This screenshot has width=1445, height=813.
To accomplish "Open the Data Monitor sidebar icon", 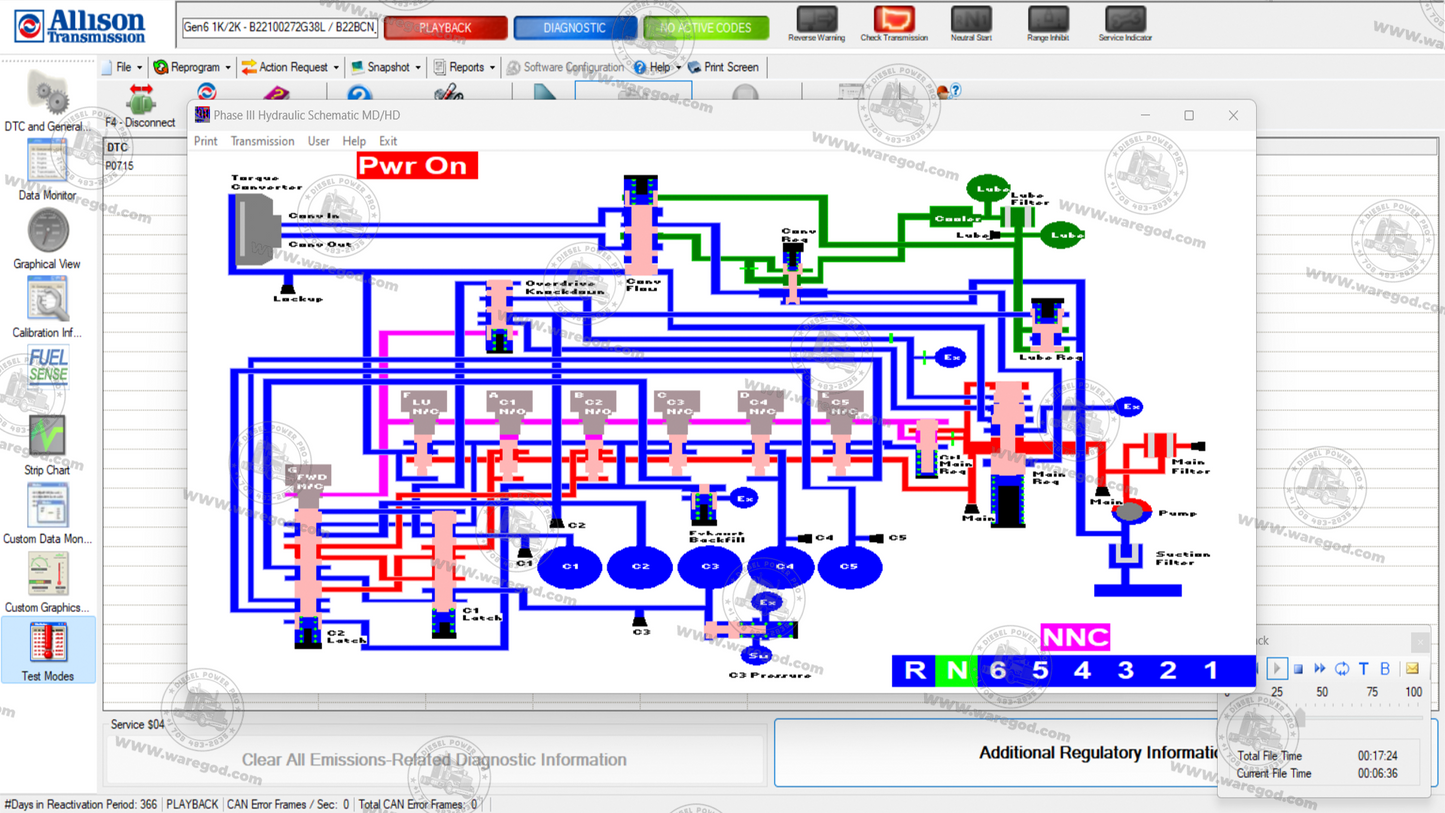I will pos(47,161).
